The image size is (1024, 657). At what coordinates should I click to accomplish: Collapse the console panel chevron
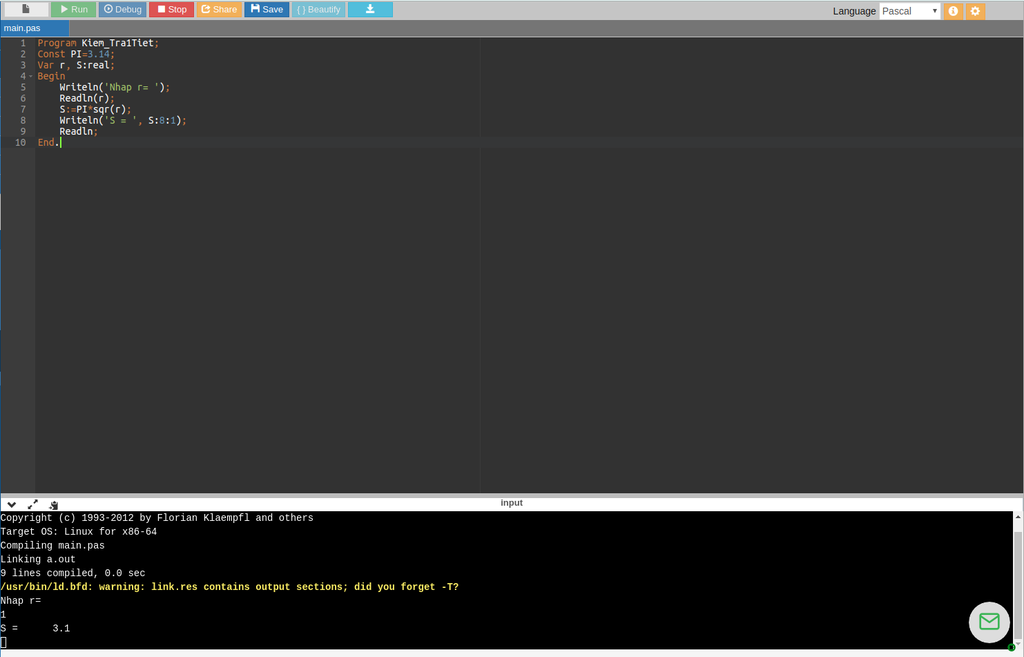click(12, 504)
